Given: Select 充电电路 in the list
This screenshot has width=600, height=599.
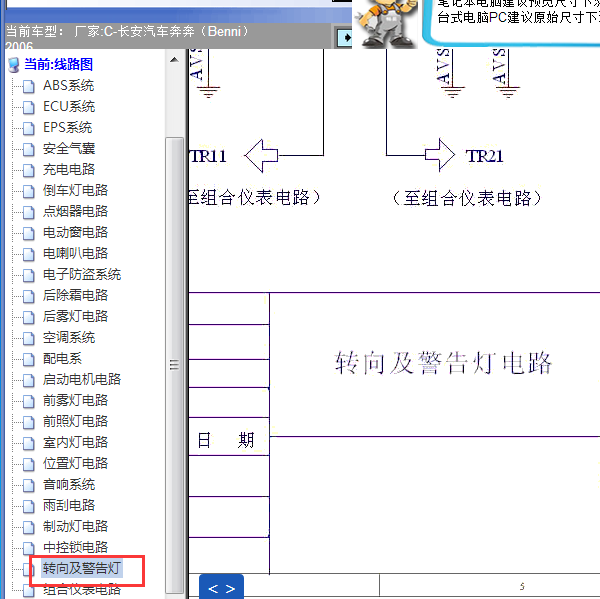Looking at the screenshot, I should 69,169.
